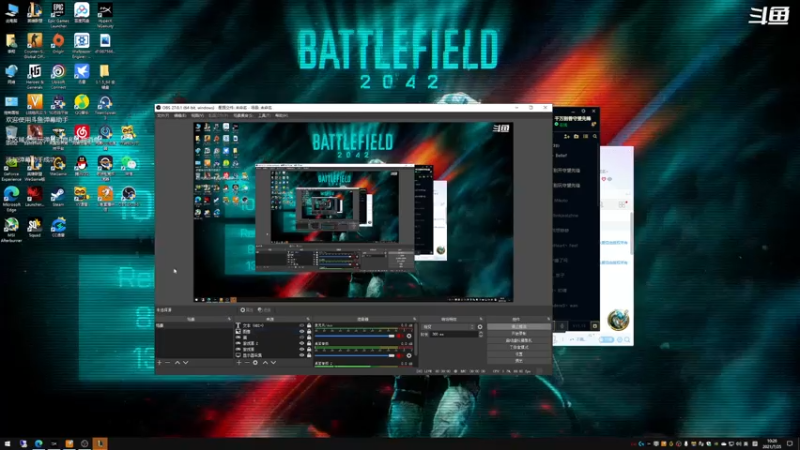The image size is (800, 450).
Task: Open first mixer channel's gear settings
Action: click(x=409, y=336)
